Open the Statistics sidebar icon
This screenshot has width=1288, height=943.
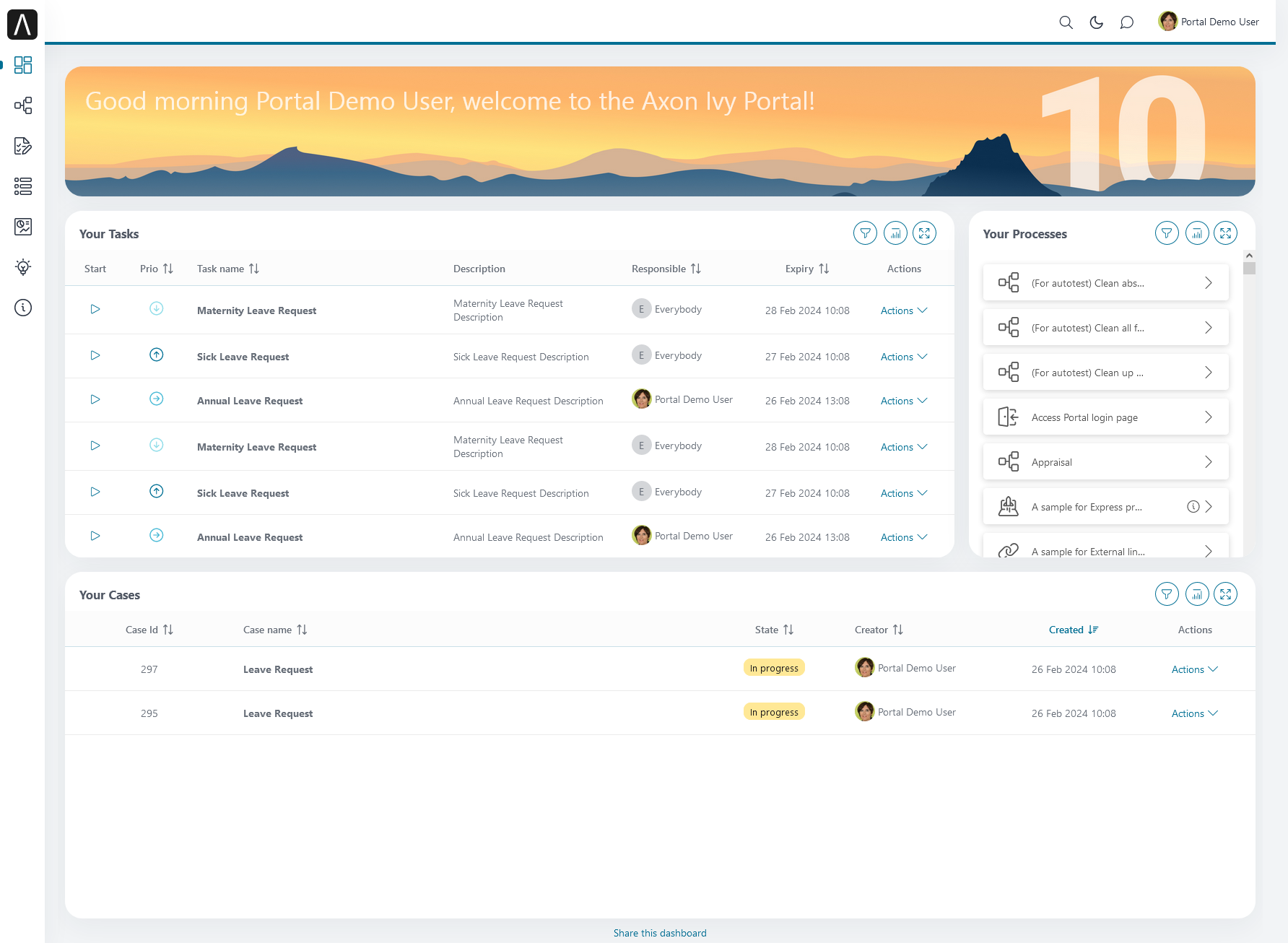tap(23, 227)
